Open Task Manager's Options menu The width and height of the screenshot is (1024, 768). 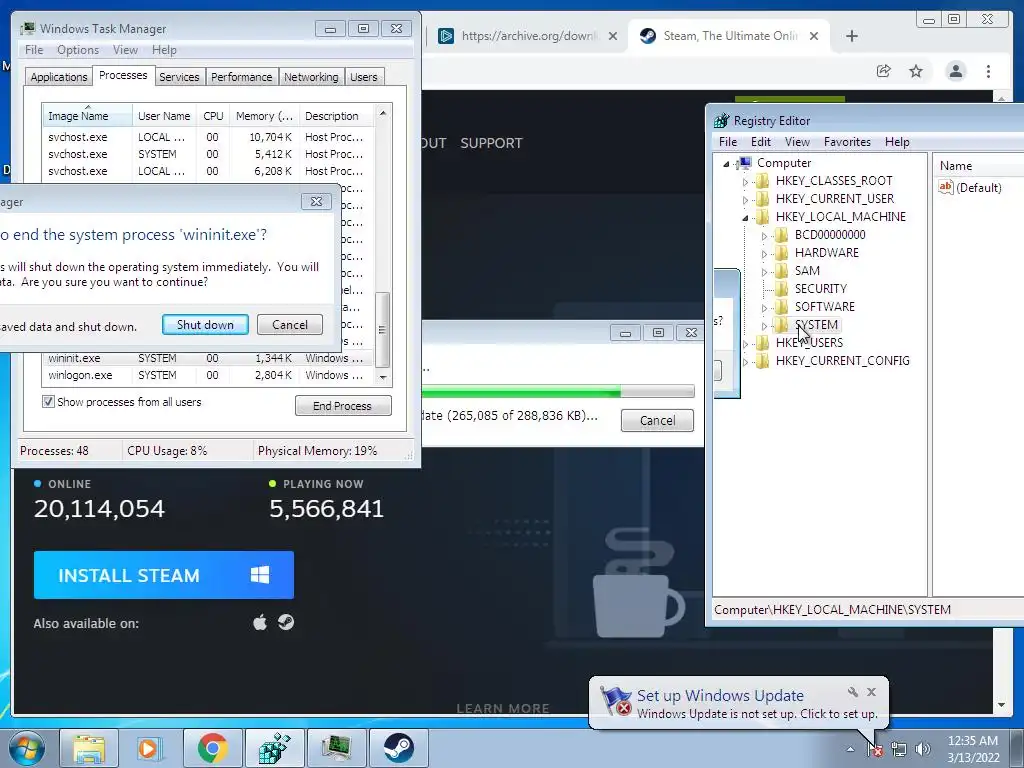pyautogui.click(x=78, y=50)
